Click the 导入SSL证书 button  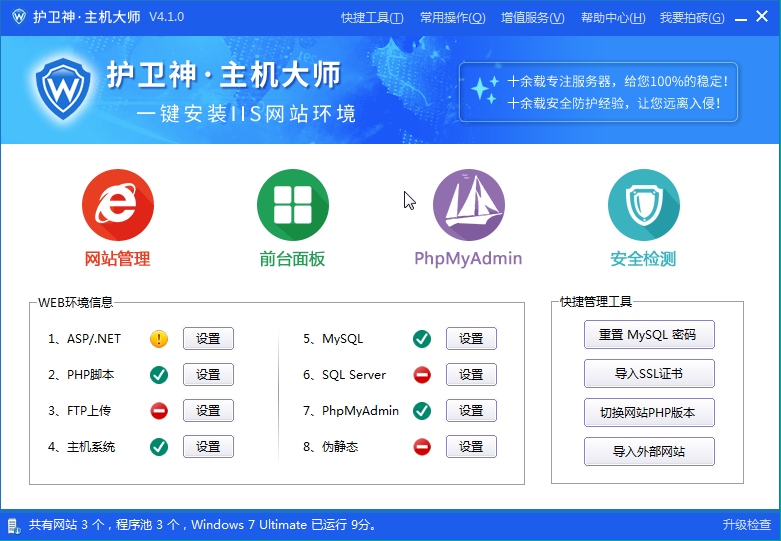649,373
